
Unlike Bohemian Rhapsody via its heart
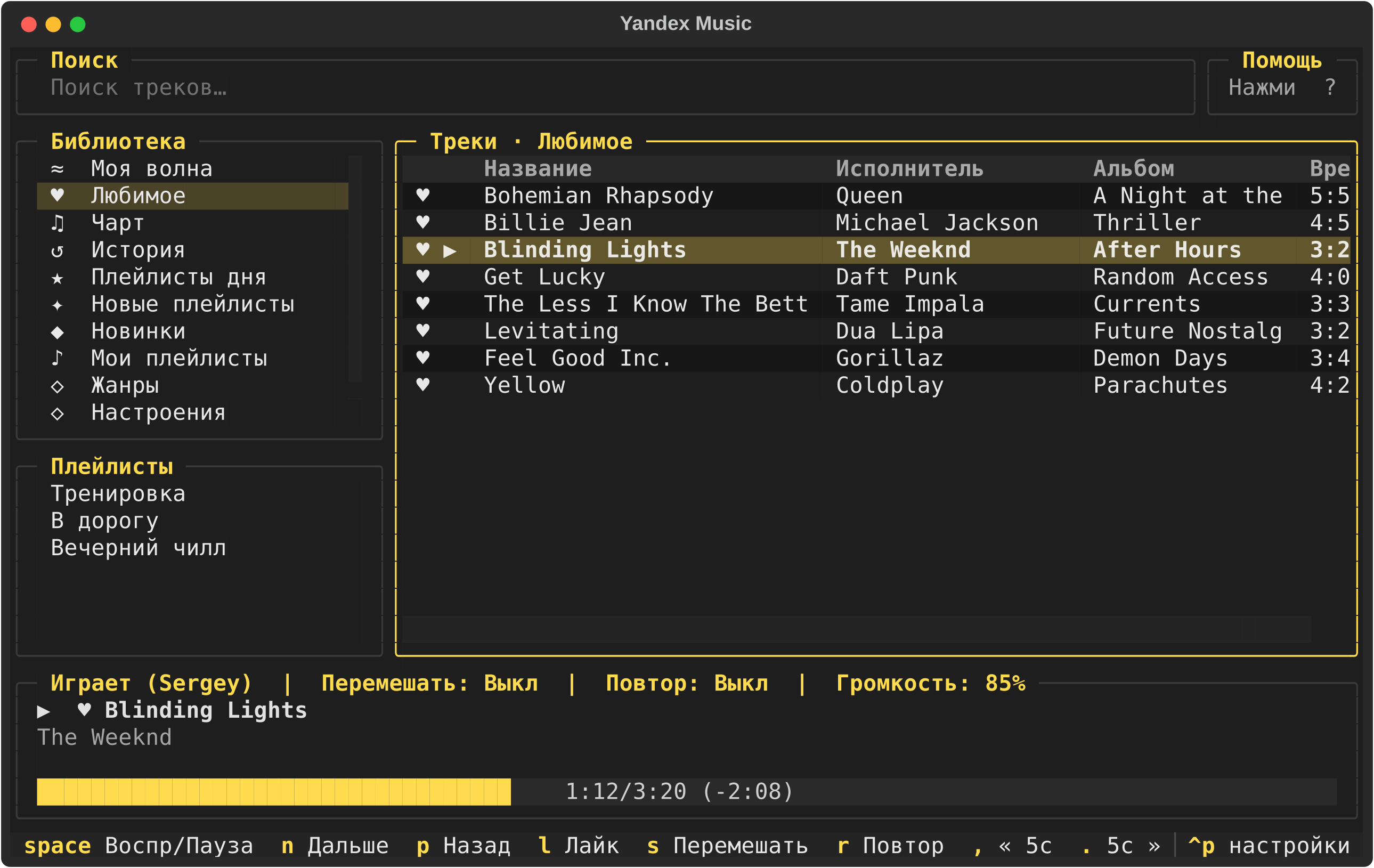pos(423,196)
